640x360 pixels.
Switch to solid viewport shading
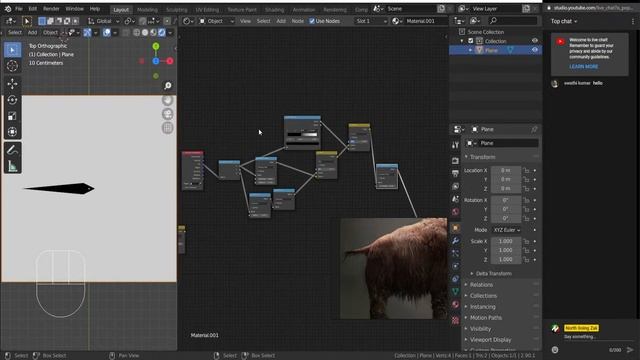click(x=145, y=33)
